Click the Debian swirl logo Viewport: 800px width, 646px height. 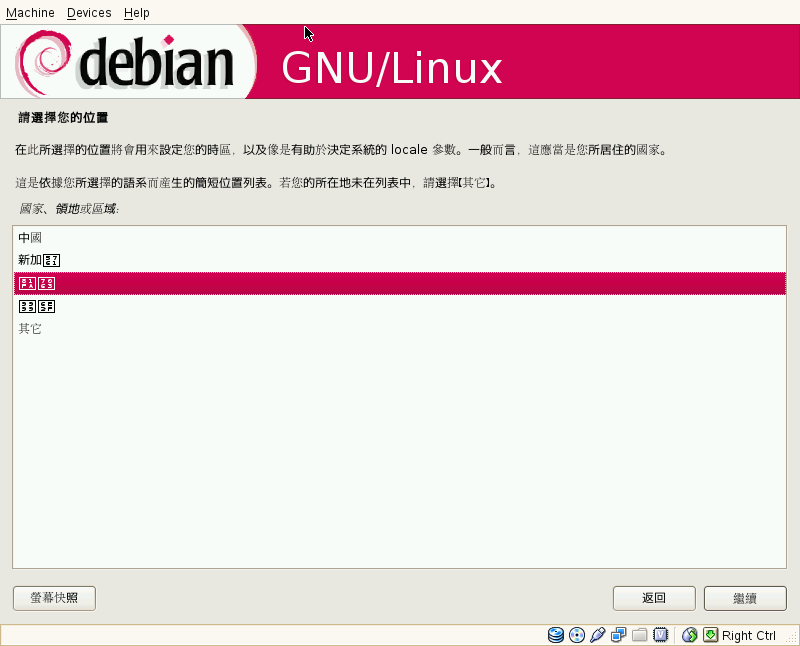pyautogui.click(x=43, y=63)
